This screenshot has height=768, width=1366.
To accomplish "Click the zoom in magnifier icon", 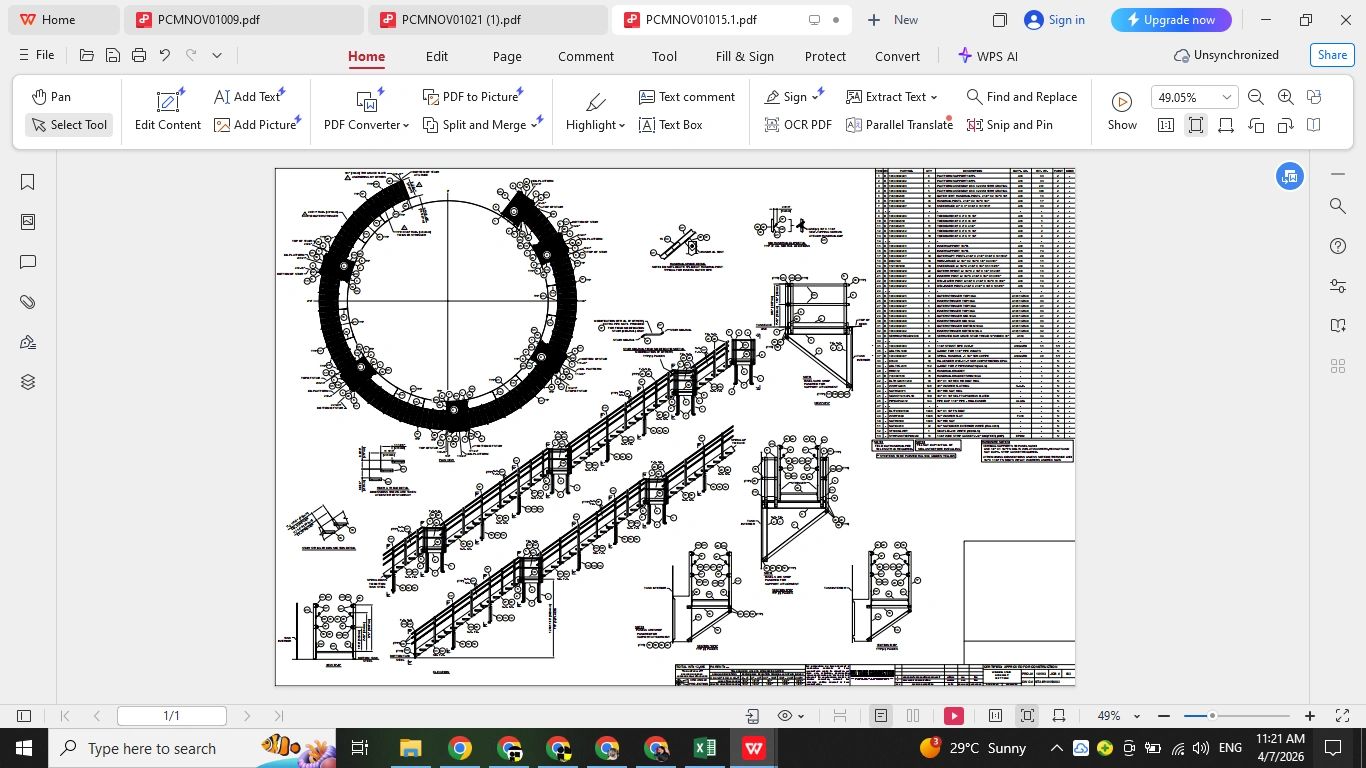I will [x=1286, y=97].
